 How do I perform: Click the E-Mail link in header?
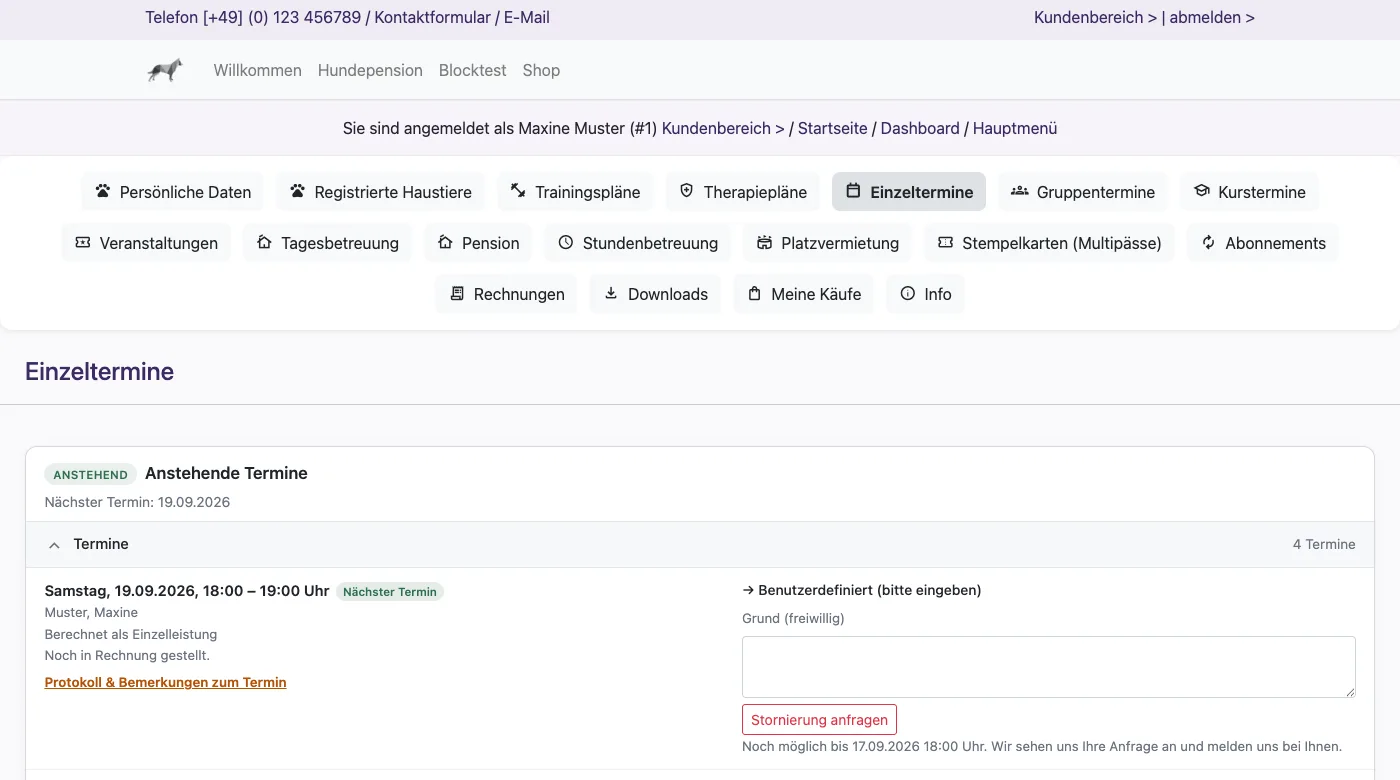[x=526, y=17]
